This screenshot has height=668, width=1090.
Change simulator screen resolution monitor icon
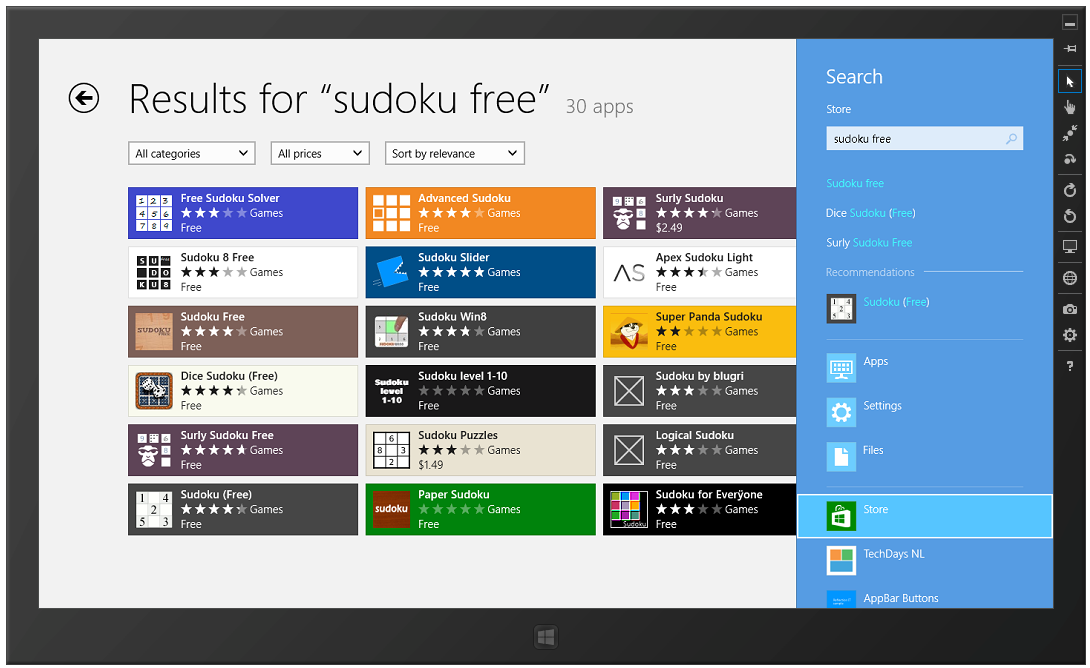[x=1069, y=246]
